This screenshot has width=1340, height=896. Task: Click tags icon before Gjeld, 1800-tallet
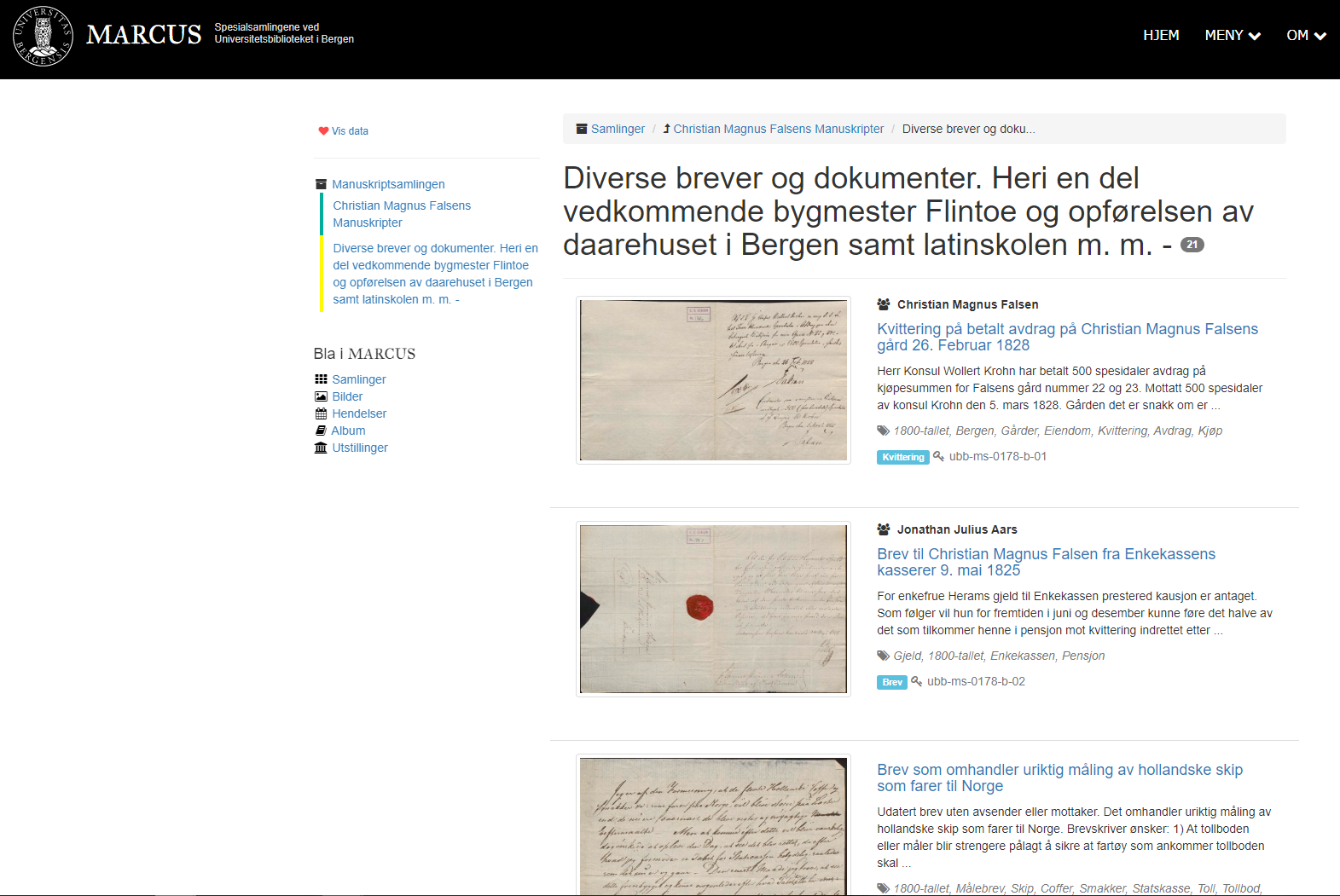tap(884, 656)
